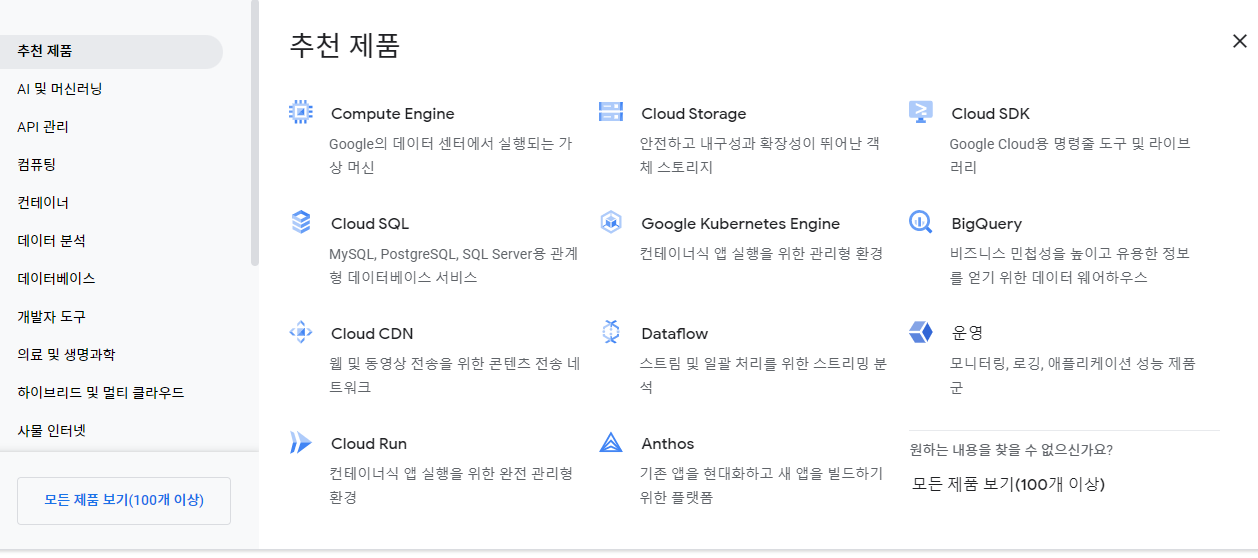Click the 모든 제품 보기(100개 이상) link under 운영

click(x=1009, y=484)
